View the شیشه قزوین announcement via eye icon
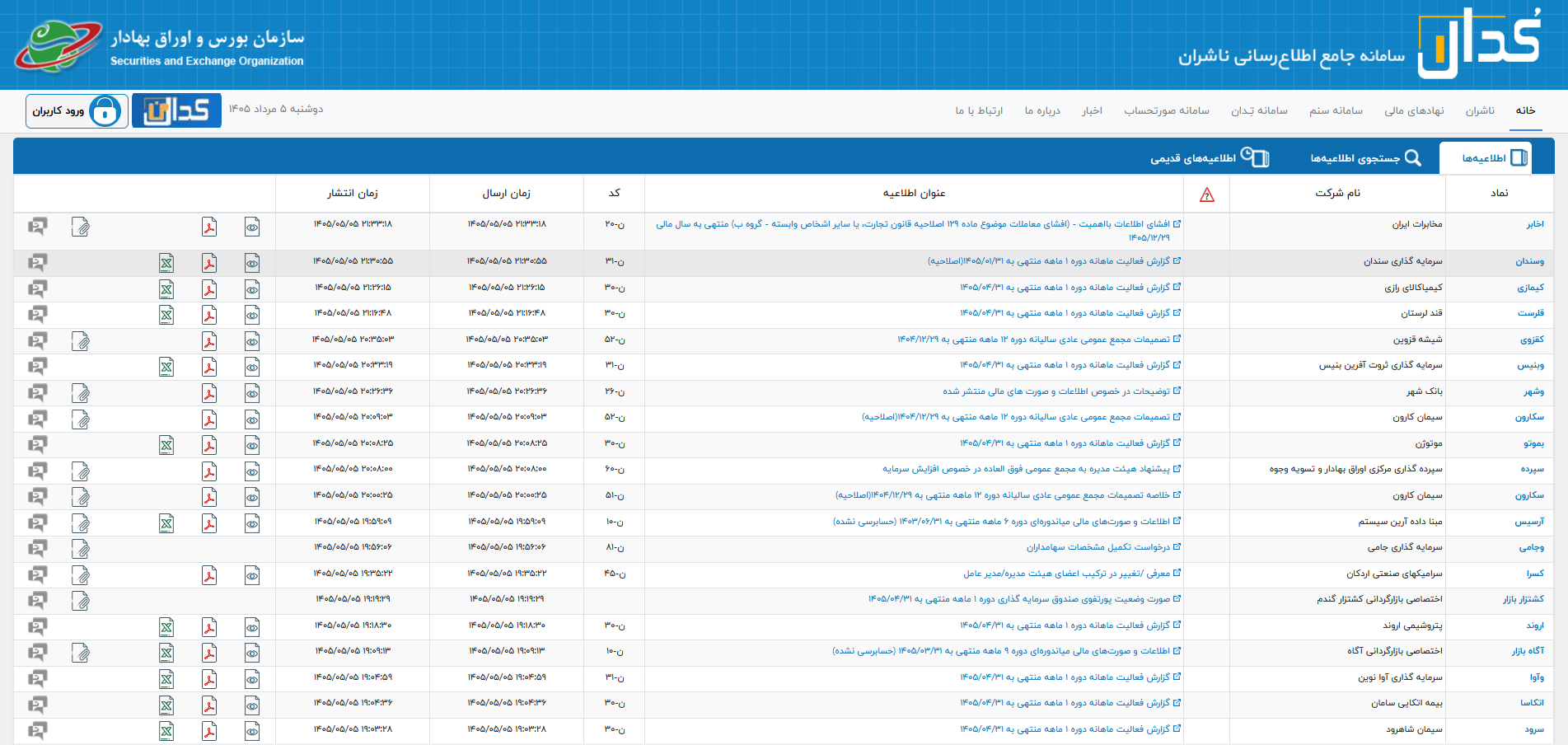This screenshot has width=1568, height=745. pyautogui.click(x=252, y=341)
